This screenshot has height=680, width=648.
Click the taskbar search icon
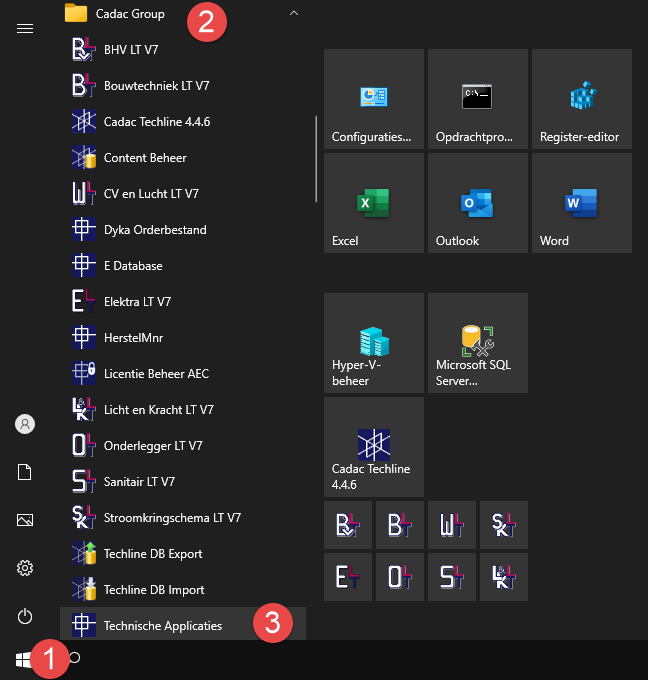(x=75, y=657)
